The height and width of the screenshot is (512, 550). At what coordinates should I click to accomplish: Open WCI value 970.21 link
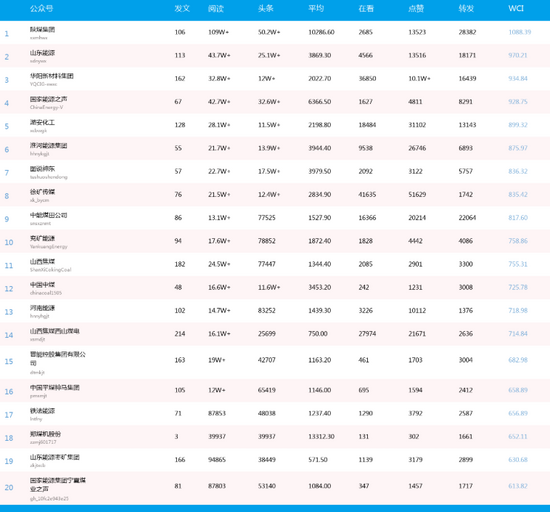[x=518, y=55]
